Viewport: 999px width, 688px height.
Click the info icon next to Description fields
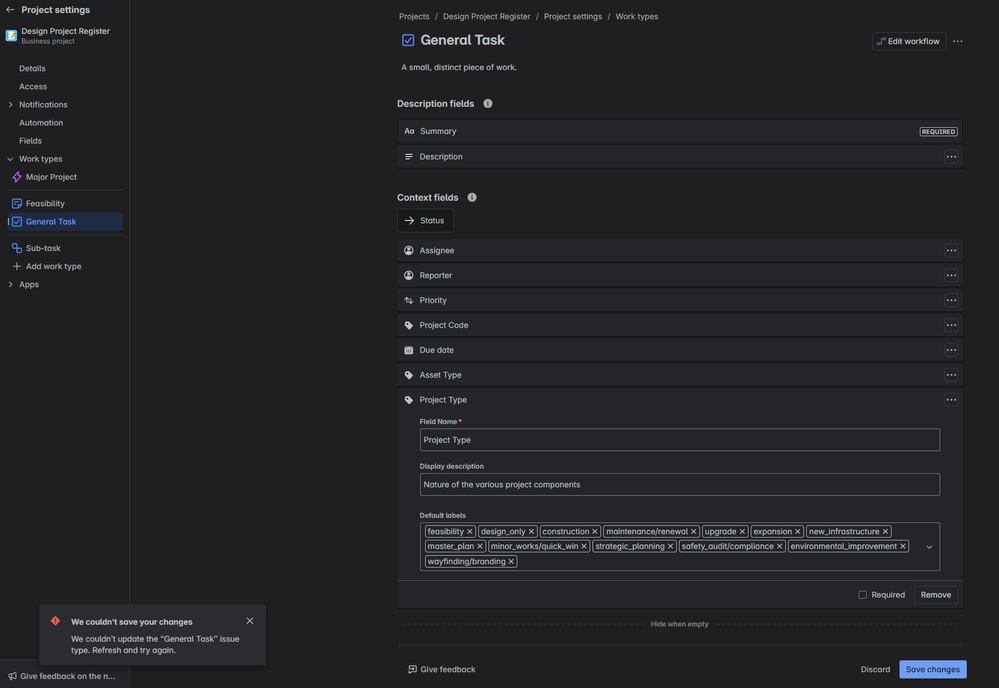click(487, 104)
